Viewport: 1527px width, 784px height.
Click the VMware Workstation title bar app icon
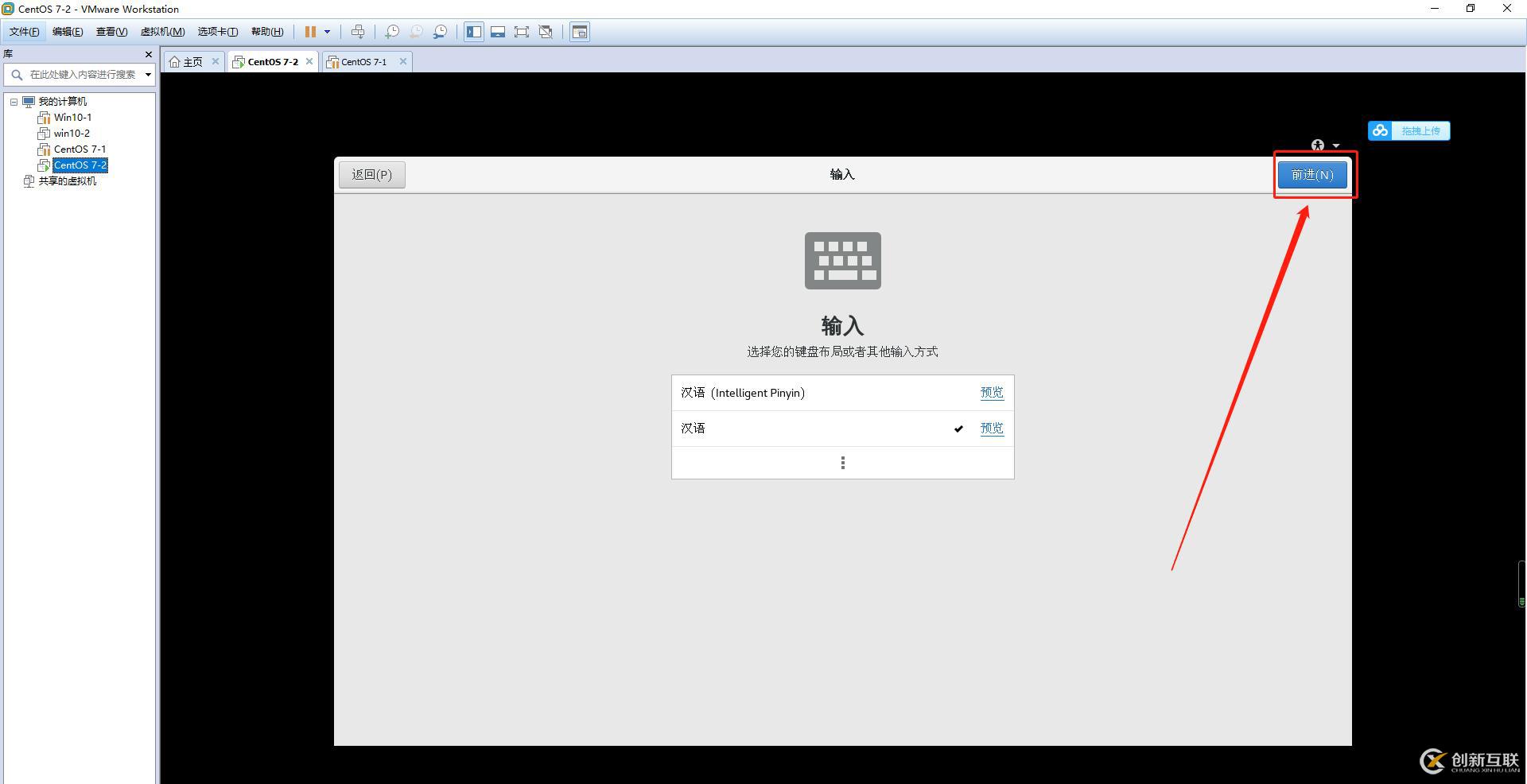pyautogui.click(x=9, y=9)
